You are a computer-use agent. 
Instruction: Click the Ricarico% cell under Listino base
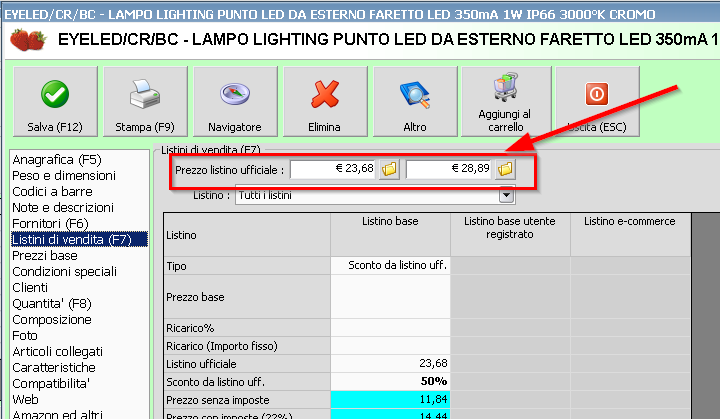[390, 328]
